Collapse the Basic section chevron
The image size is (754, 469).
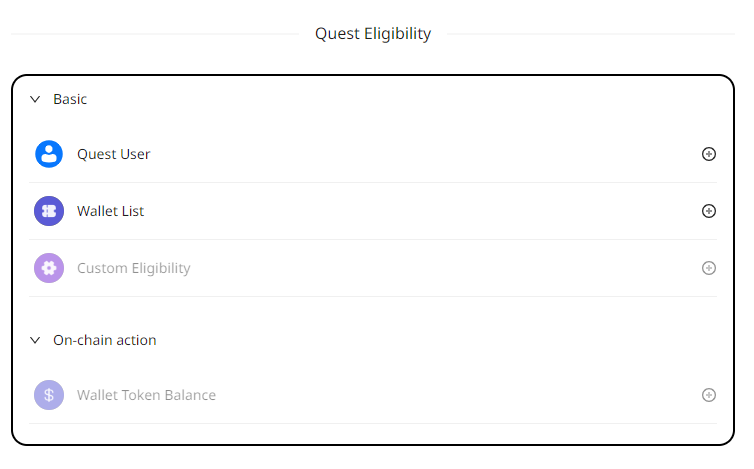[35, 100]
